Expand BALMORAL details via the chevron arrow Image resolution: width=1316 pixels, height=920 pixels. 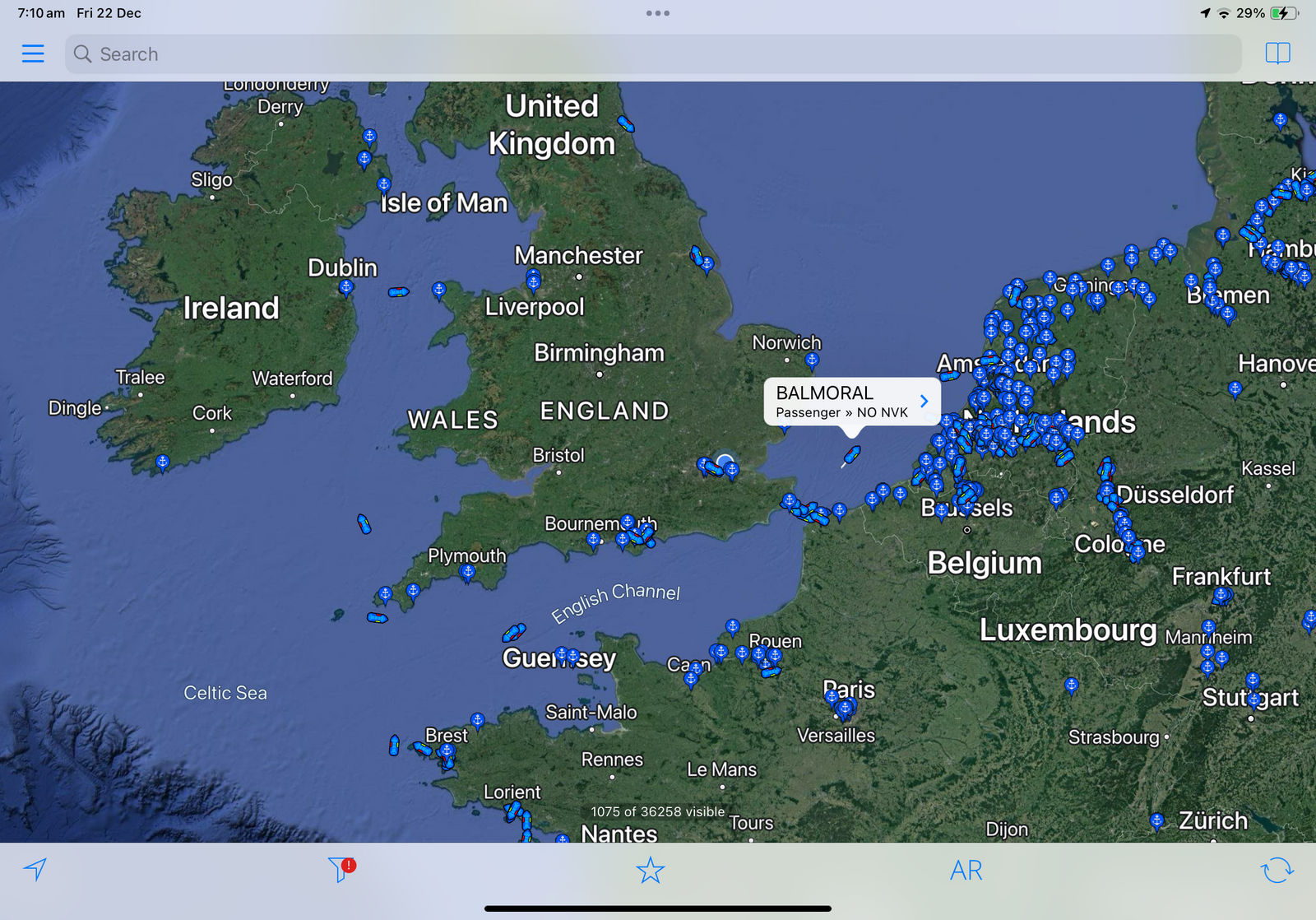pos(924,402)
